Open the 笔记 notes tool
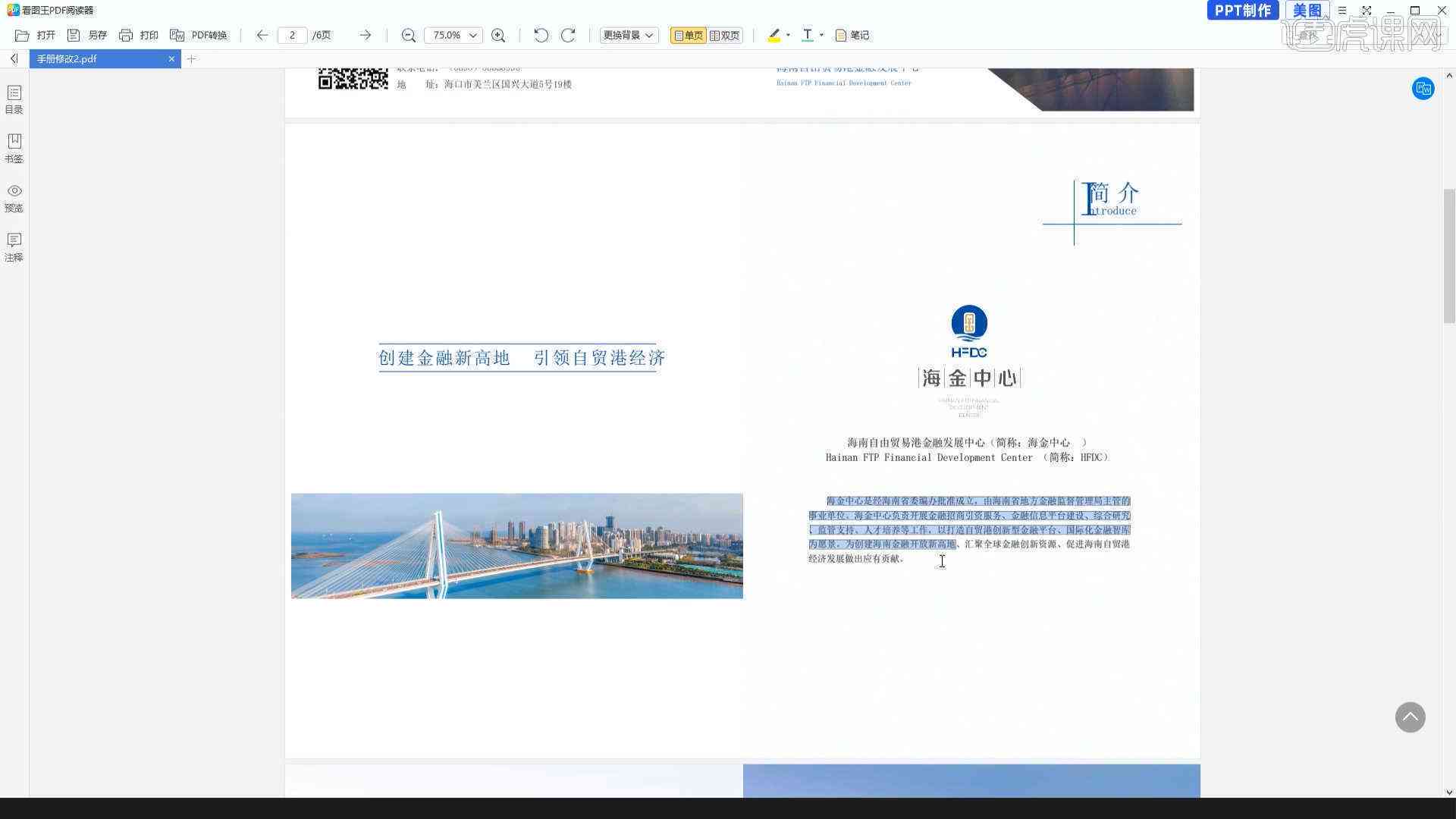Screen dimensions: 1456x819 click(x=852, y=35)
